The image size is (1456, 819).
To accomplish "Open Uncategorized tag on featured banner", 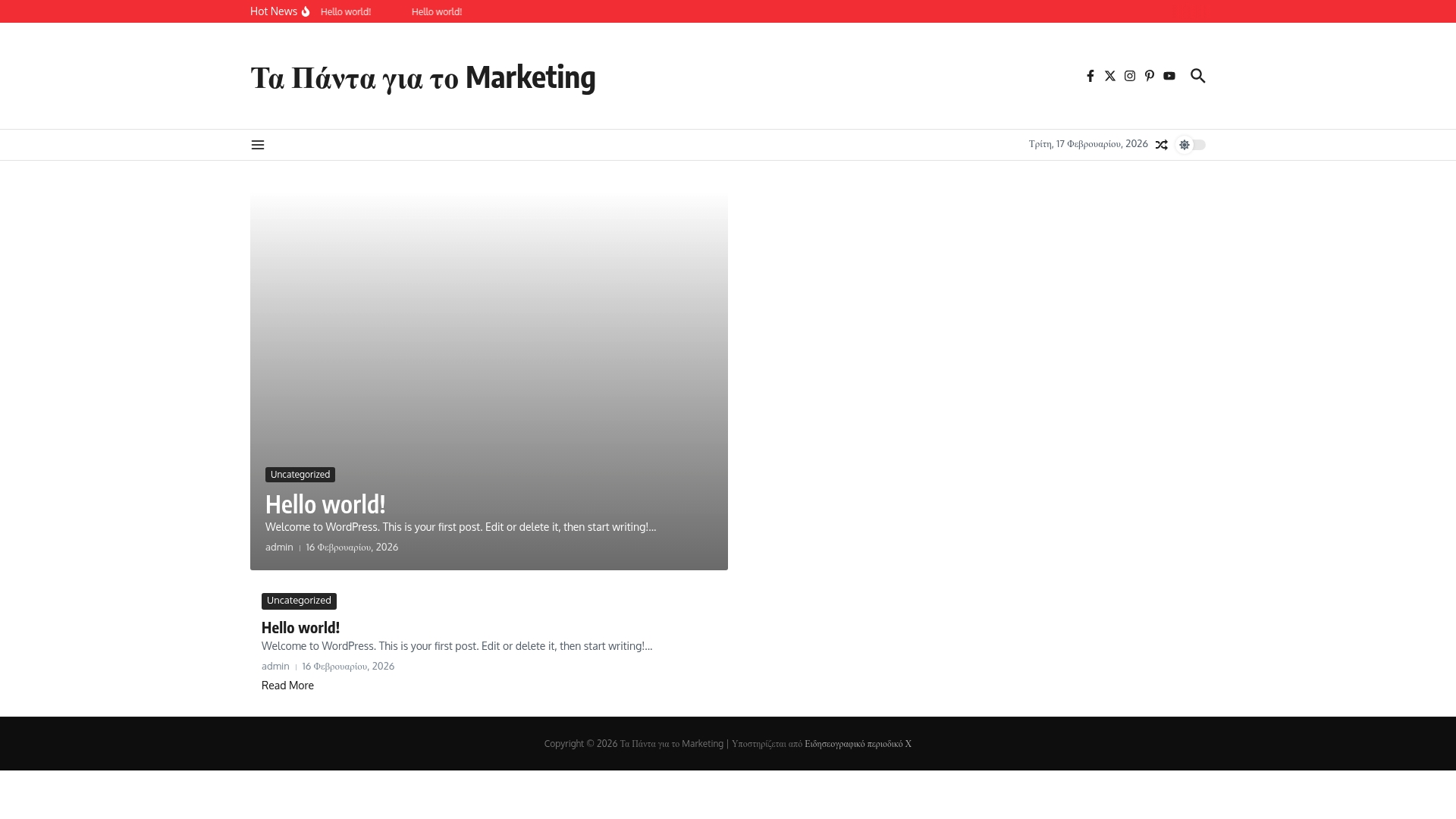I will tap(300, 475).
